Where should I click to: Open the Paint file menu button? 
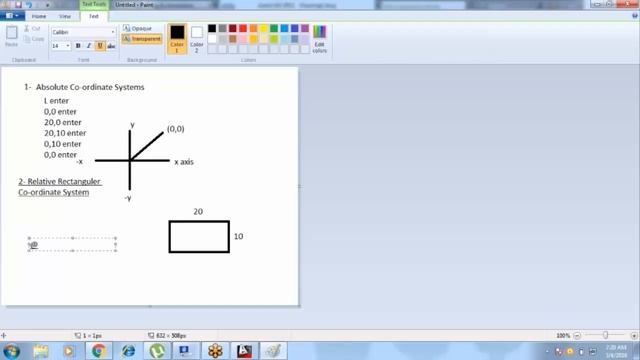pos(11,16)
